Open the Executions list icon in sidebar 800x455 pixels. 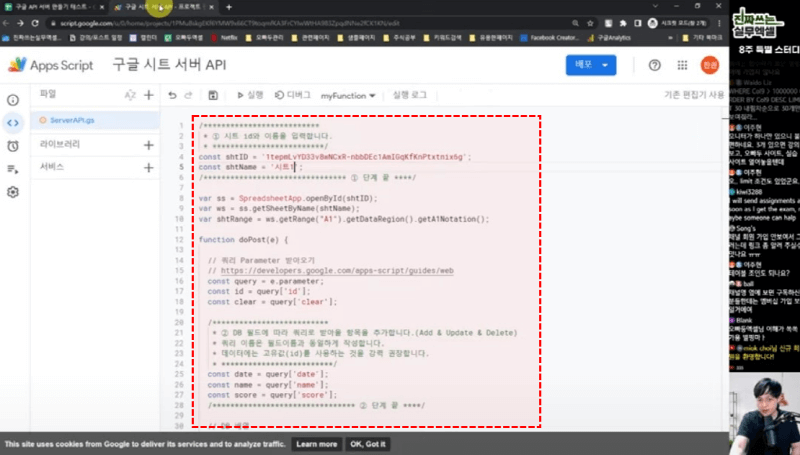click(13, 169)
